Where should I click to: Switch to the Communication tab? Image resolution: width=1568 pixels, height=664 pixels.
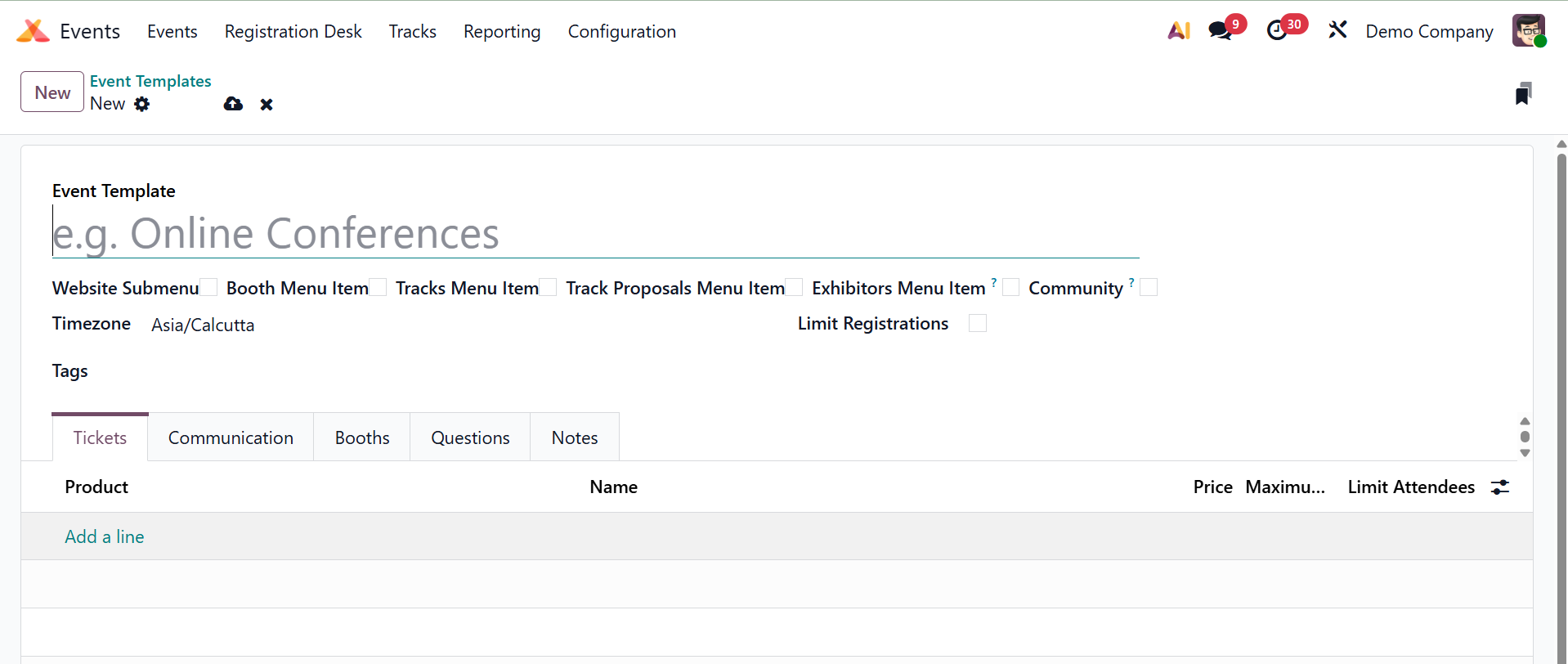click(231, 437)
